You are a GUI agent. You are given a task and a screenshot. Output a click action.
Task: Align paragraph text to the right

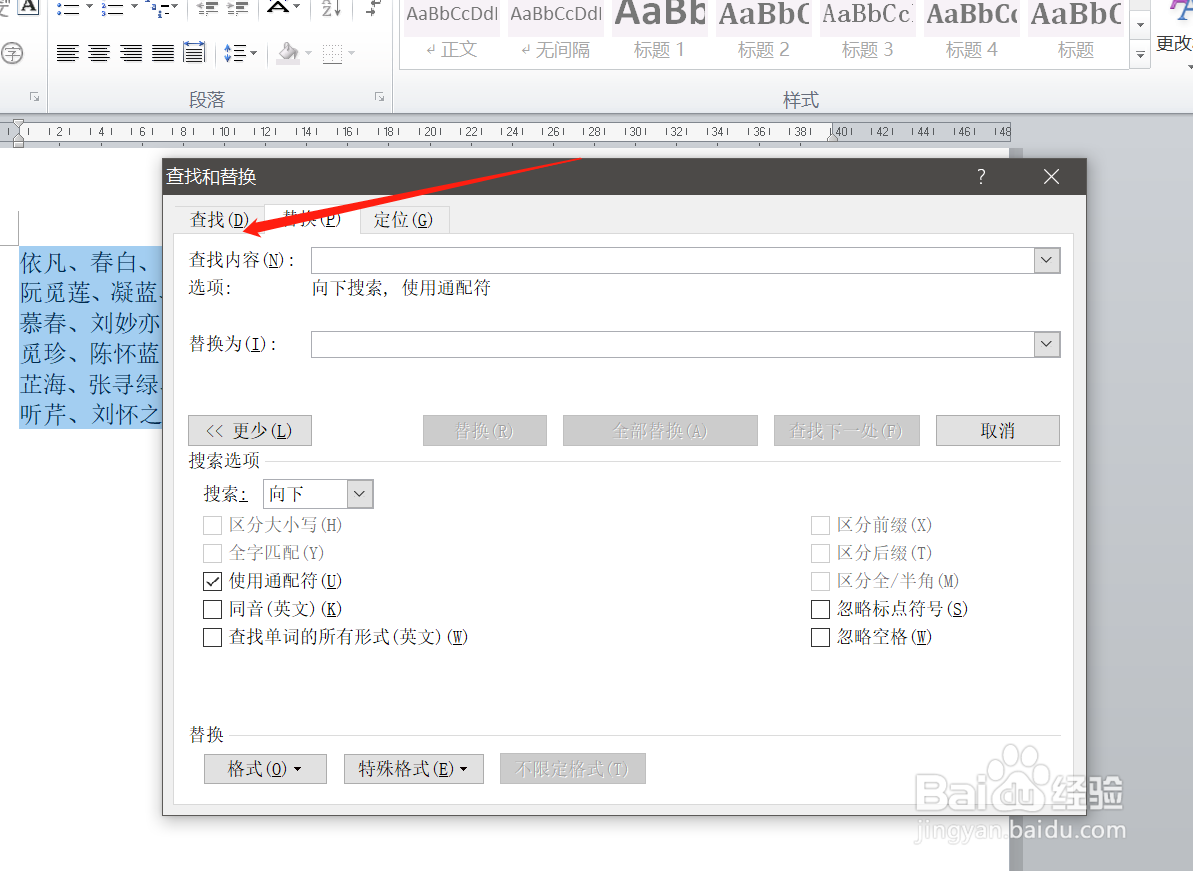click(131, 53)
